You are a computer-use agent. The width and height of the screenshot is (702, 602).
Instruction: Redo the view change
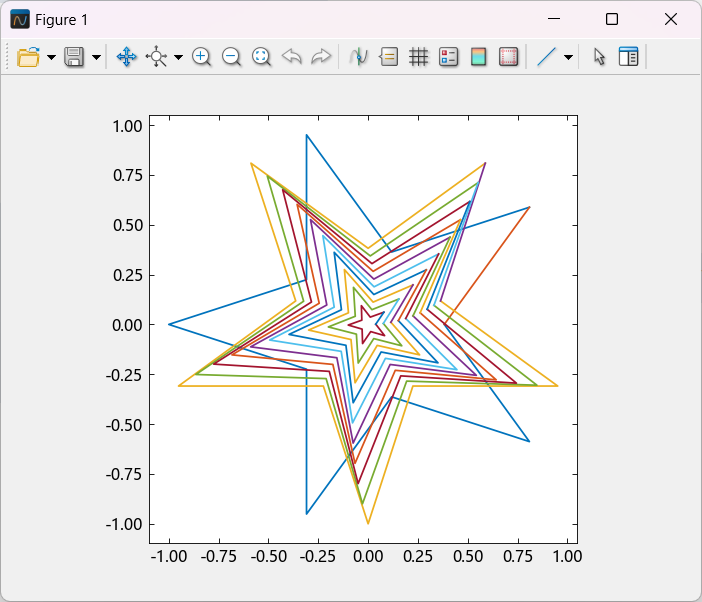tap(321, 57)
